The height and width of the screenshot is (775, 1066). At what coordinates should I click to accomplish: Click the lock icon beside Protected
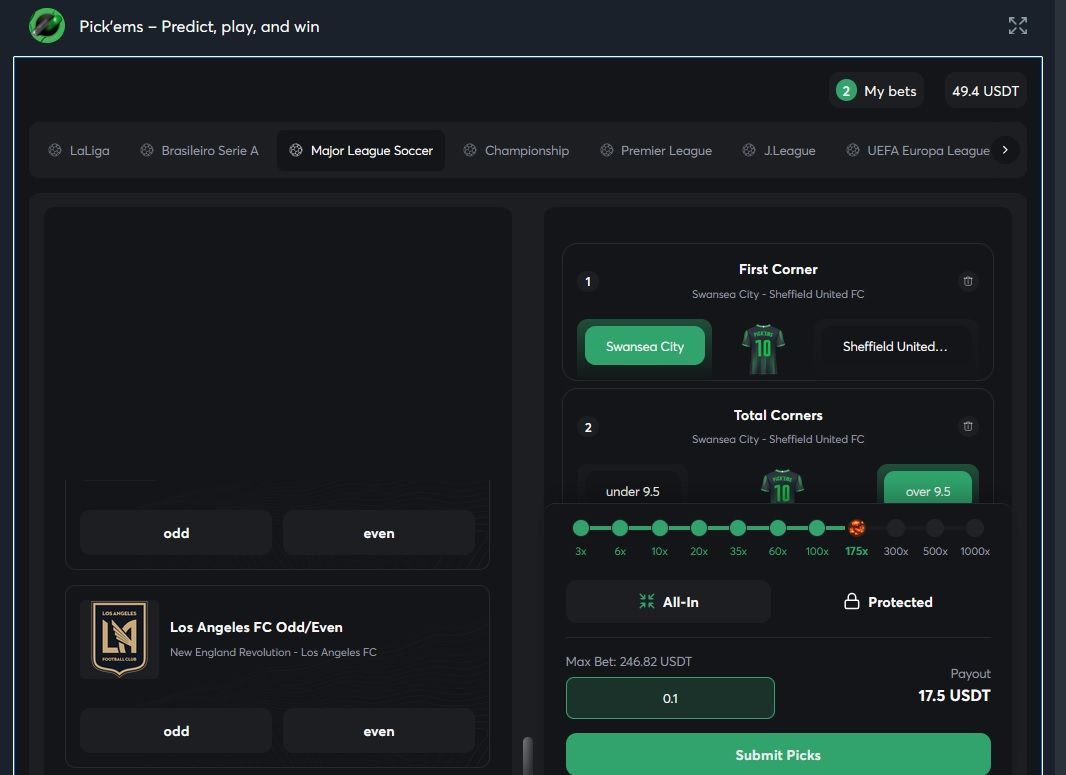(x=852, y=602)
